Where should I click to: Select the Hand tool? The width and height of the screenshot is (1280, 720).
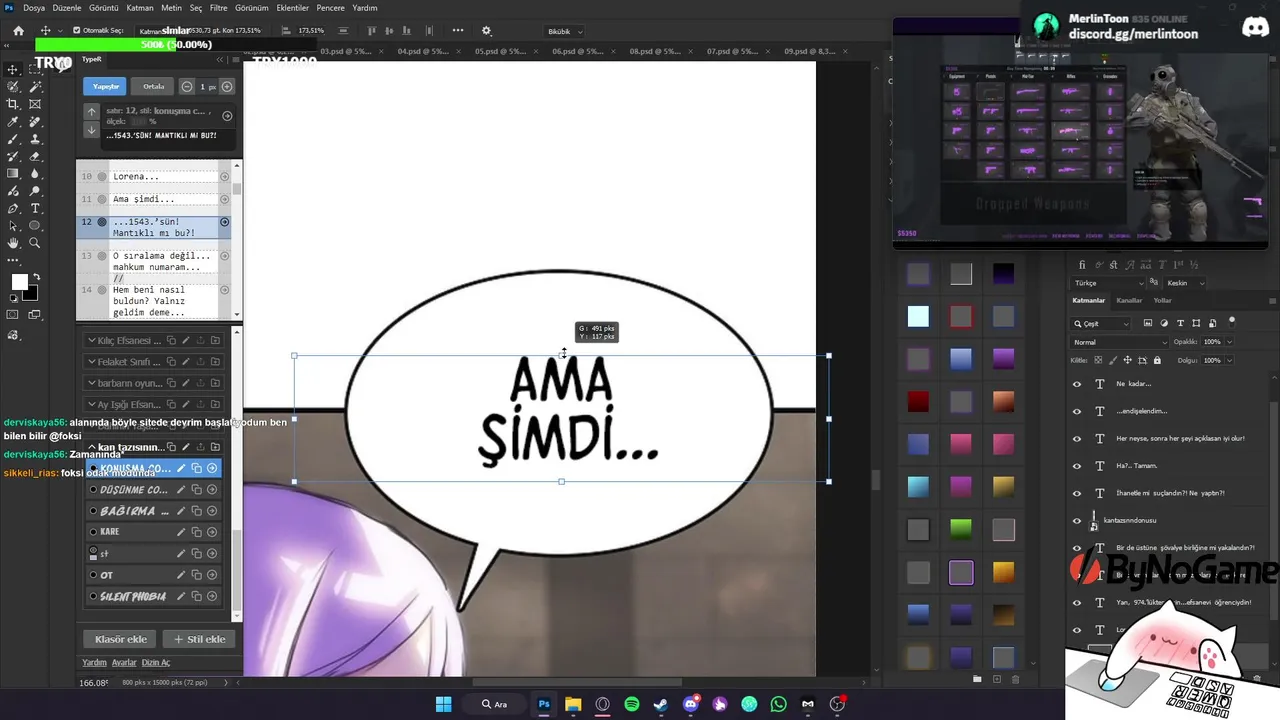tap(13, 243)
